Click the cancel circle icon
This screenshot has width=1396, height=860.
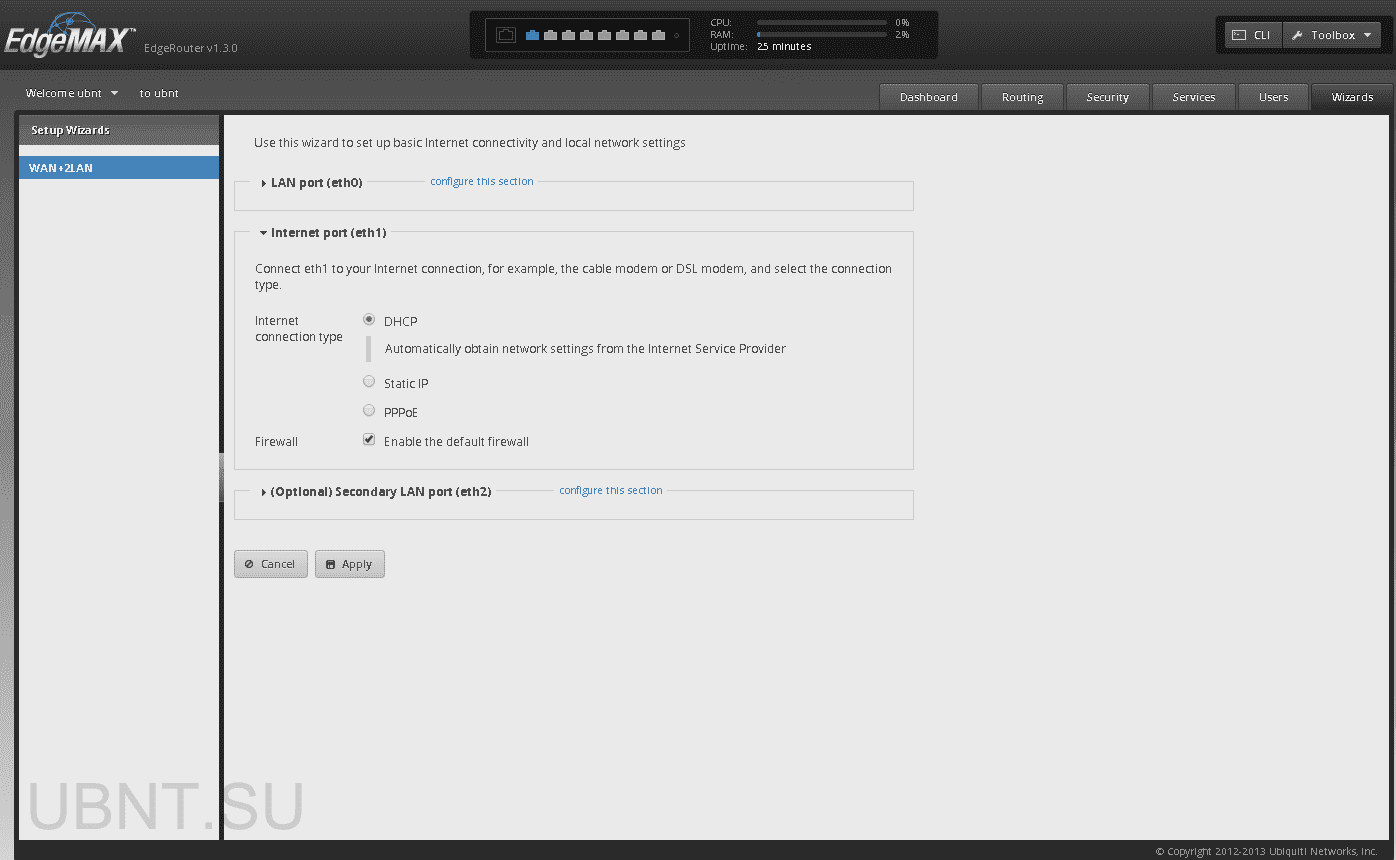[x=249, y=564]
